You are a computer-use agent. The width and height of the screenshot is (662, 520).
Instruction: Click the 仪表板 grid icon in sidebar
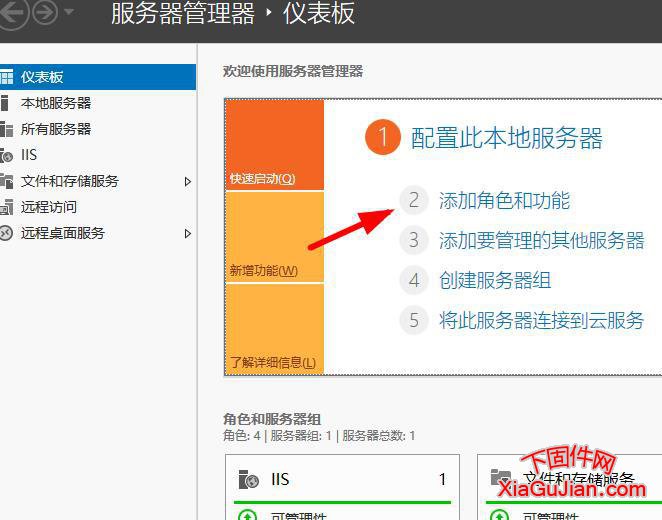6,77
